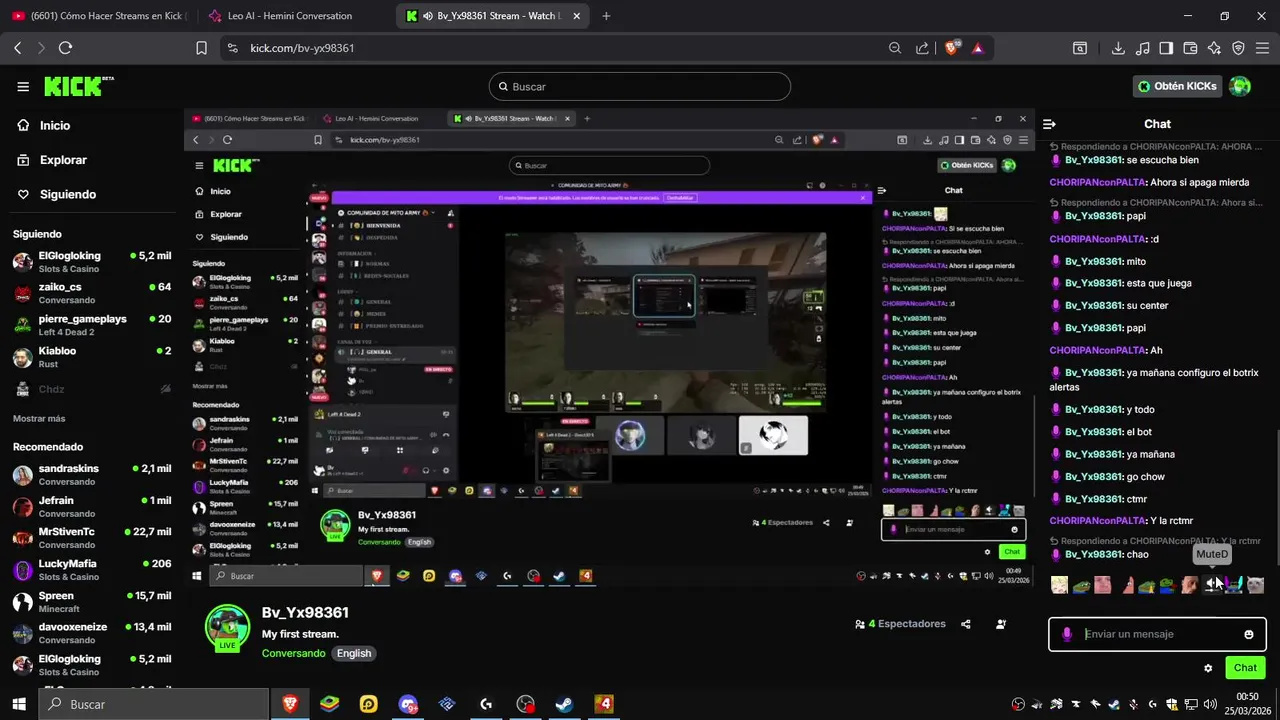This screenshot has width=1280, height=720.
Task: Switch to Leo AI Hemini Conversation tab
Action: tap(292, 16)
